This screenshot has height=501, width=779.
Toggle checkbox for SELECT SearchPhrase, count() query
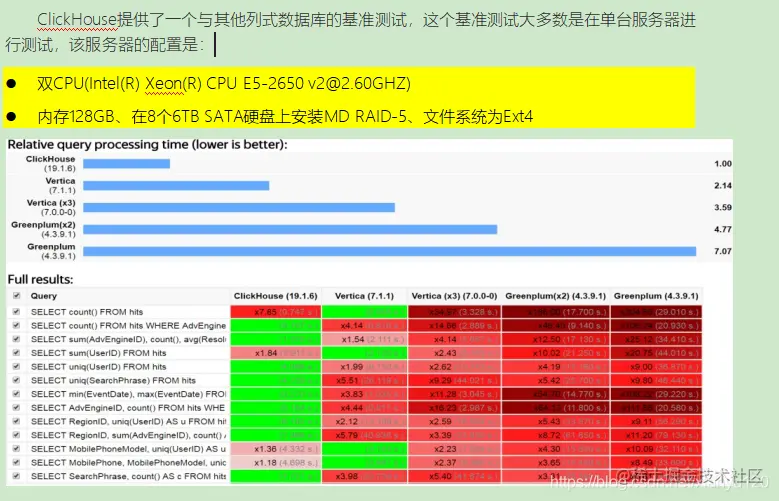(16, 476)
